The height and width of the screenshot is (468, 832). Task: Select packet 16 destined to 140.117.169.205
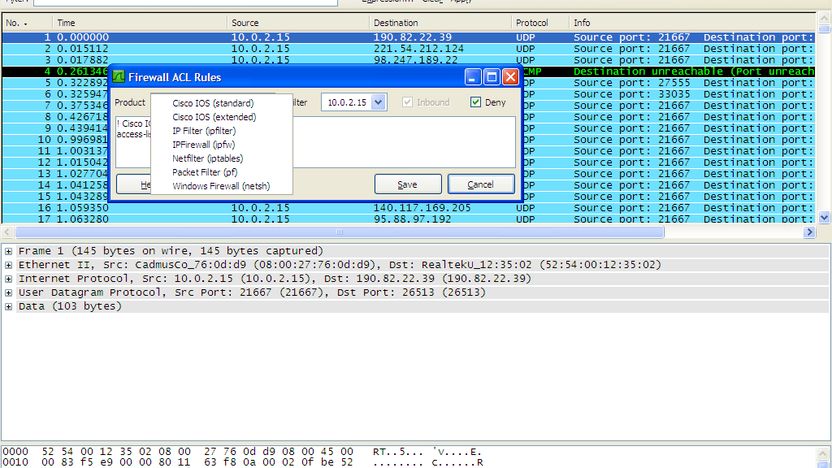(409, 207)
